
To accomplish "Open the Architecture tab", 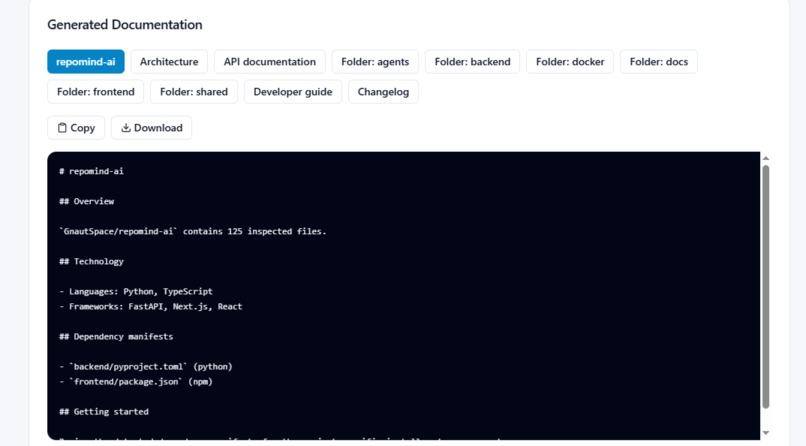I will pos(169,62).
